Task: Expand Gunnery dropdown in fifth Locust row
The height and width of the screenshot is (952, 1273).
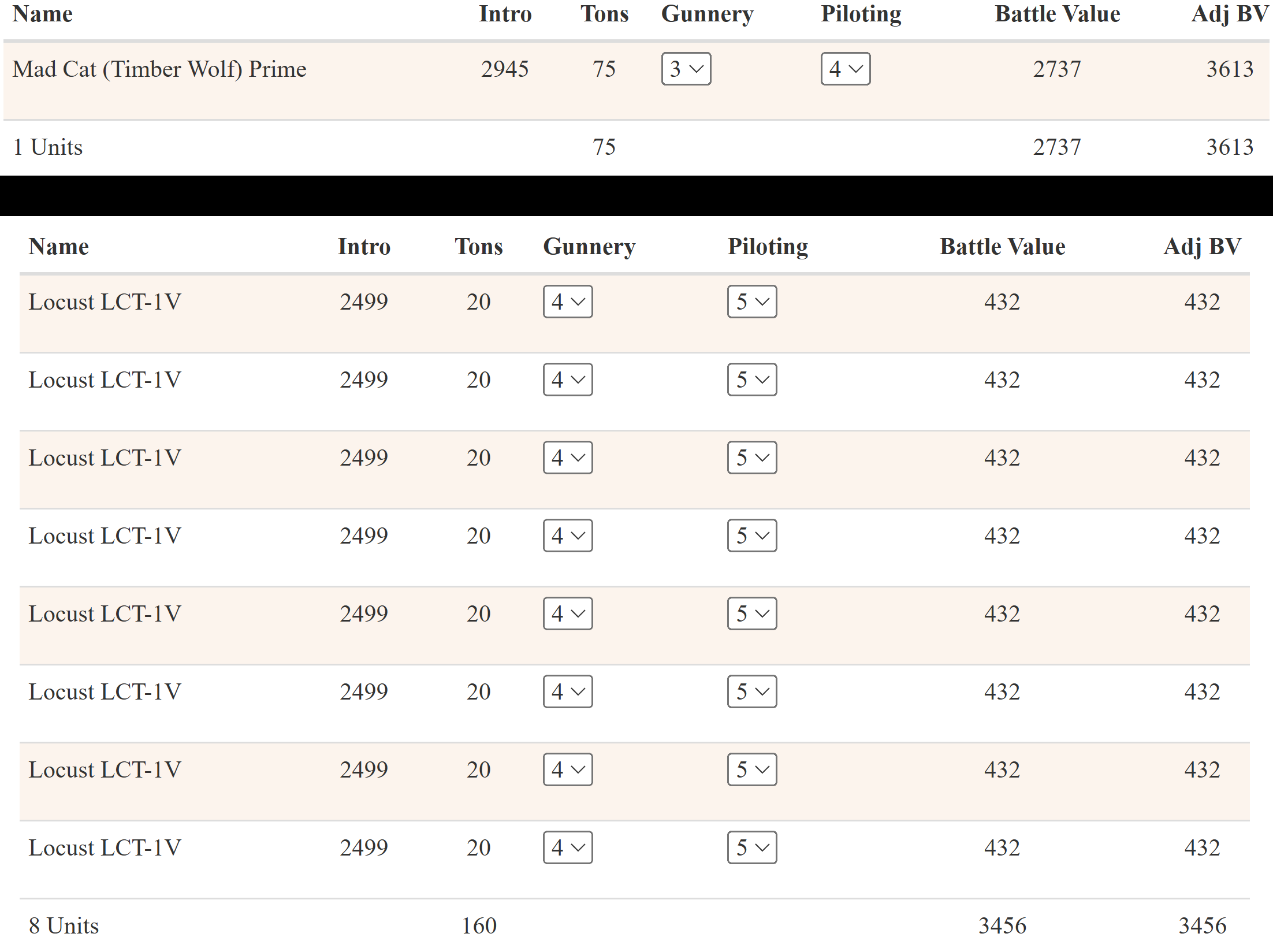Action: tap(568, 613)
